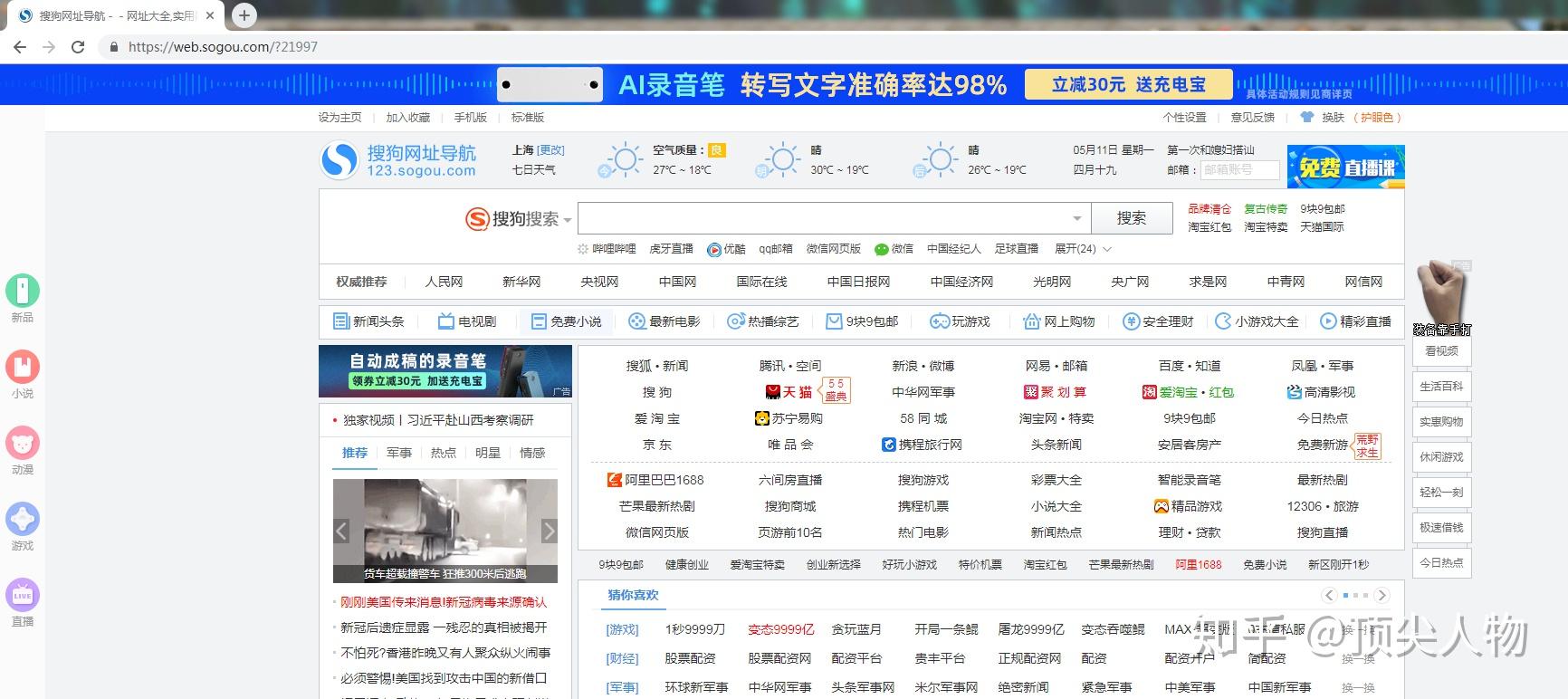The width and height of the screenshot is (1568, 699).
Task: Click the 搜索 button
Action: pos(1132,218)
